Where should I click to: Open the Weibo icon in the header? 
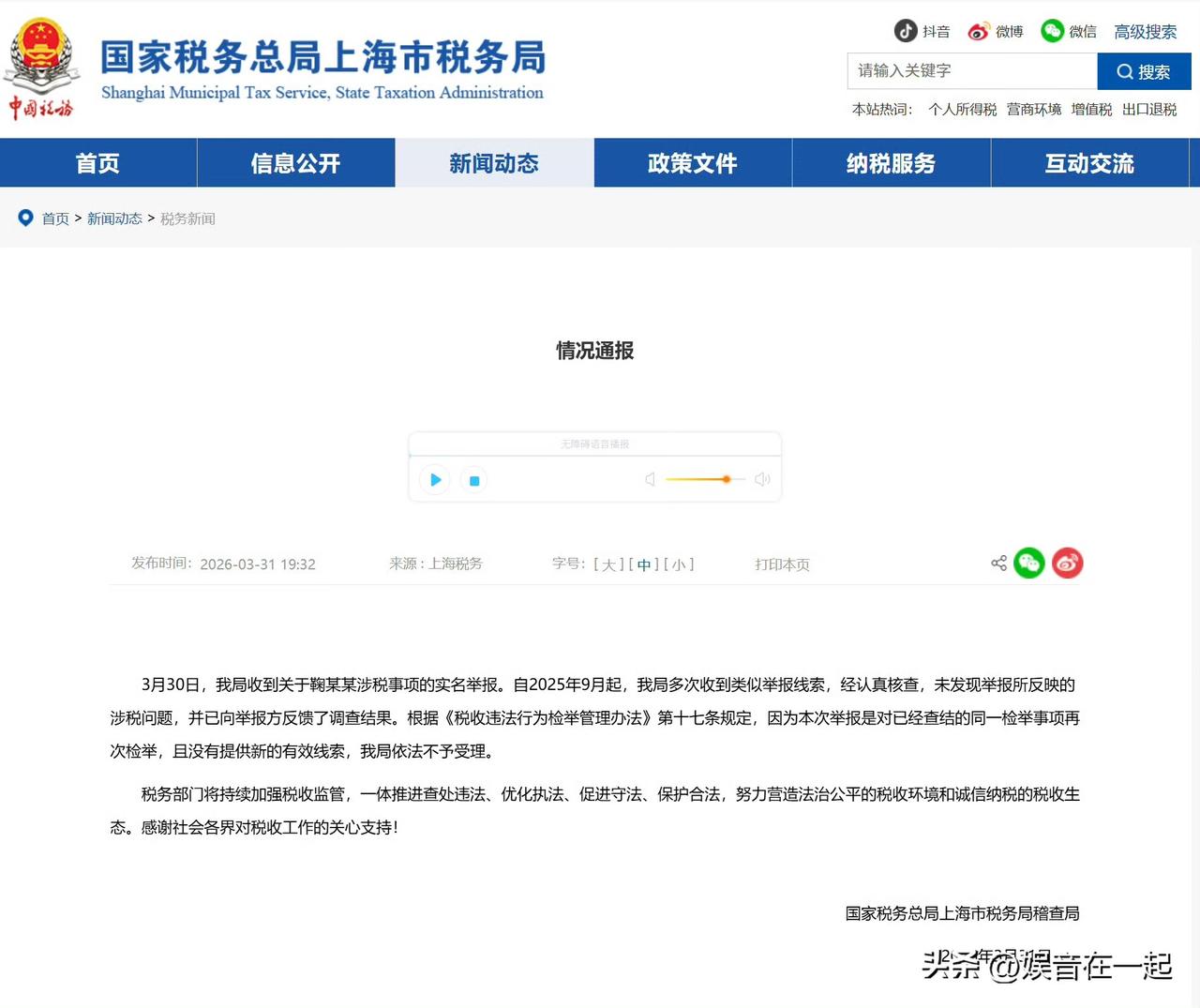[x=979, y=31]
